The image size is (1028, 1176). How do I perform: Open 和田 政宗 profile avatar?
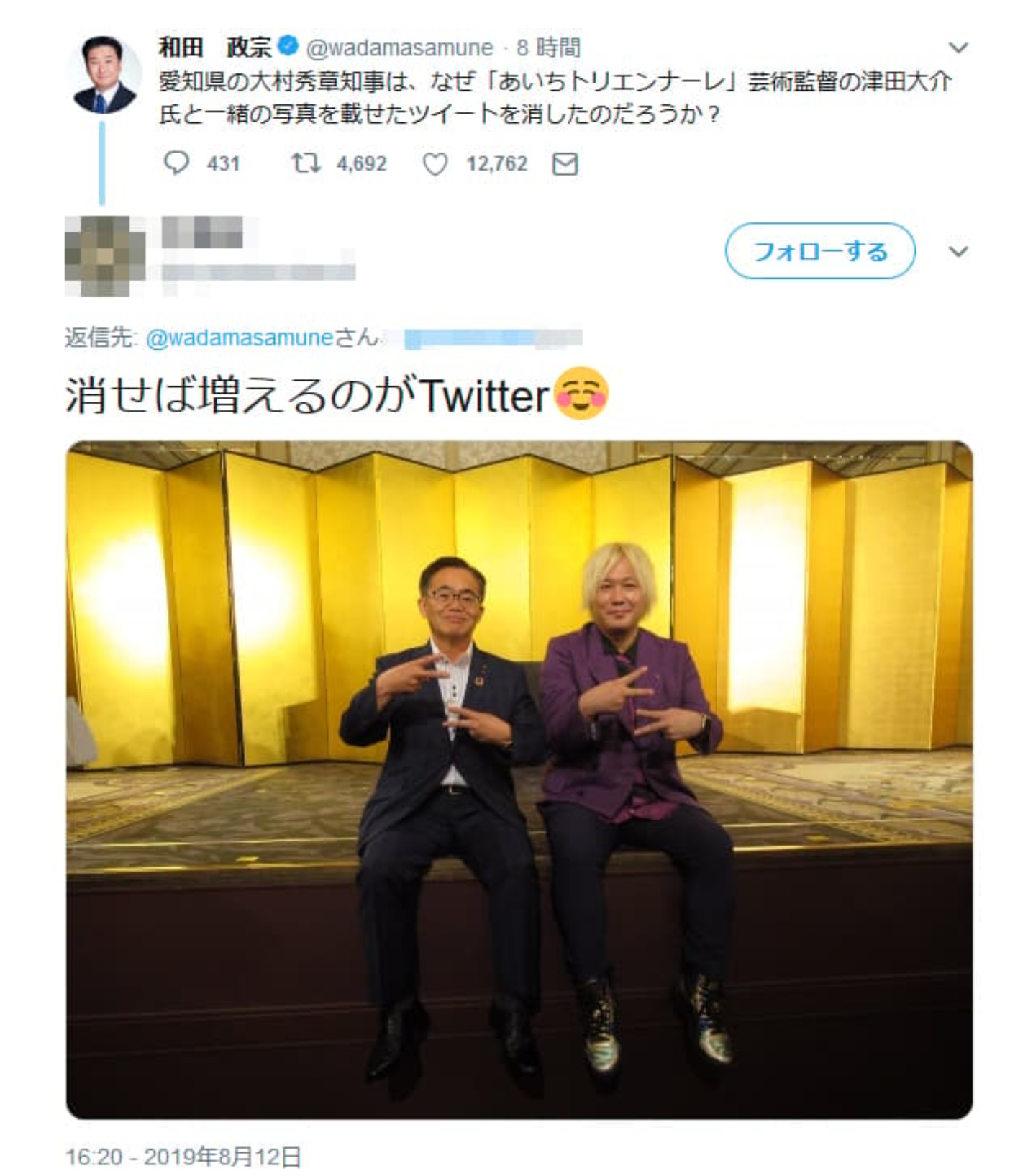tap(104, 74)
